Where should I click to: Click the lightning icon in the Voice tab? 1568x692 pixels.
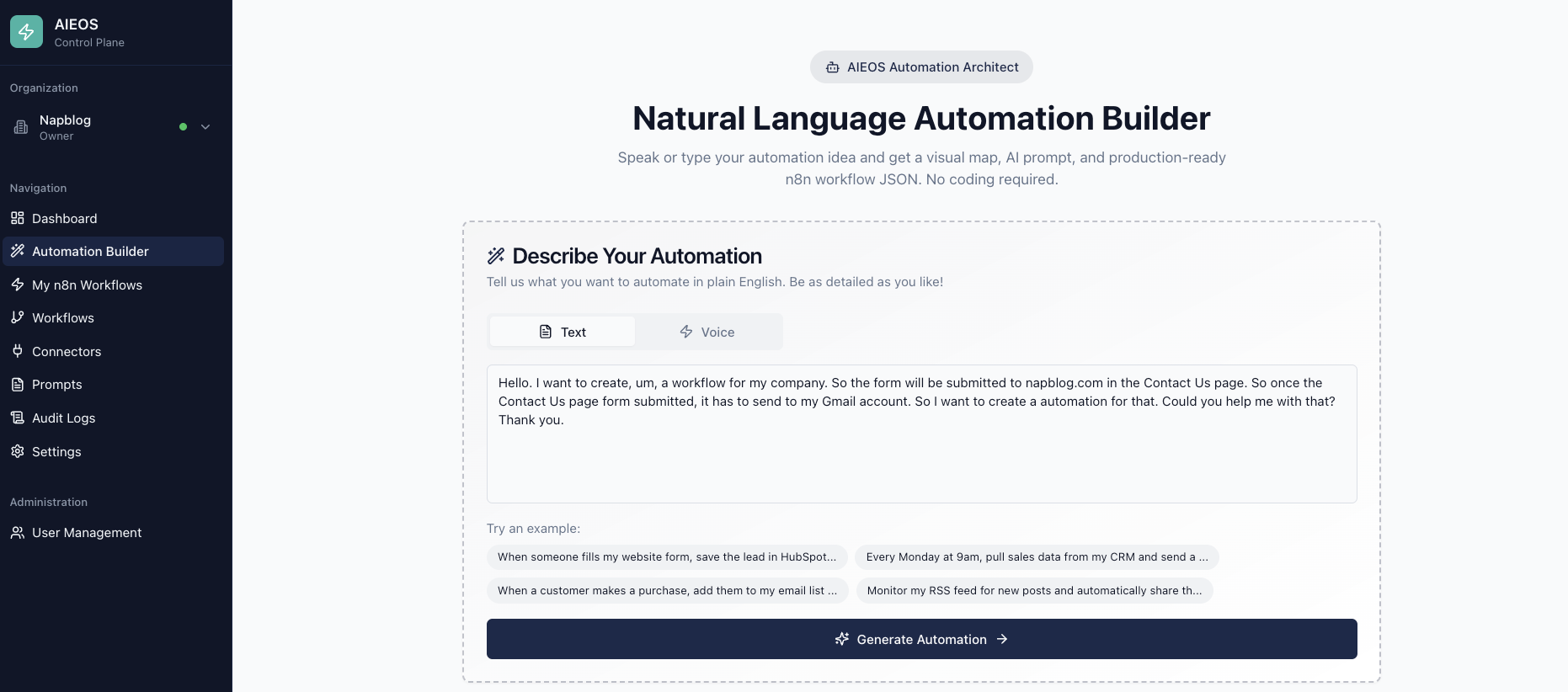[x=686, y=332]
